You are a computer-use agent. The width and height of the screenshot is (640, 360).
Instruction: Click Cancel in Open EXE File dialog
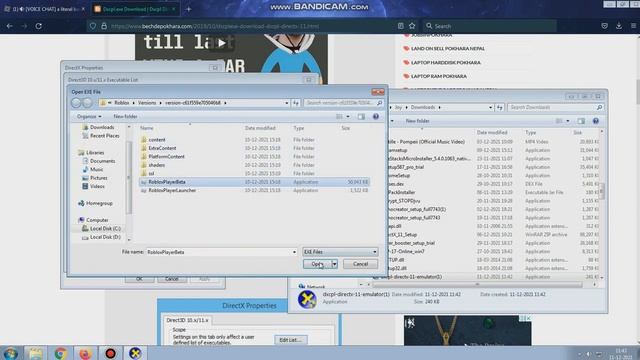pos(360,264)
